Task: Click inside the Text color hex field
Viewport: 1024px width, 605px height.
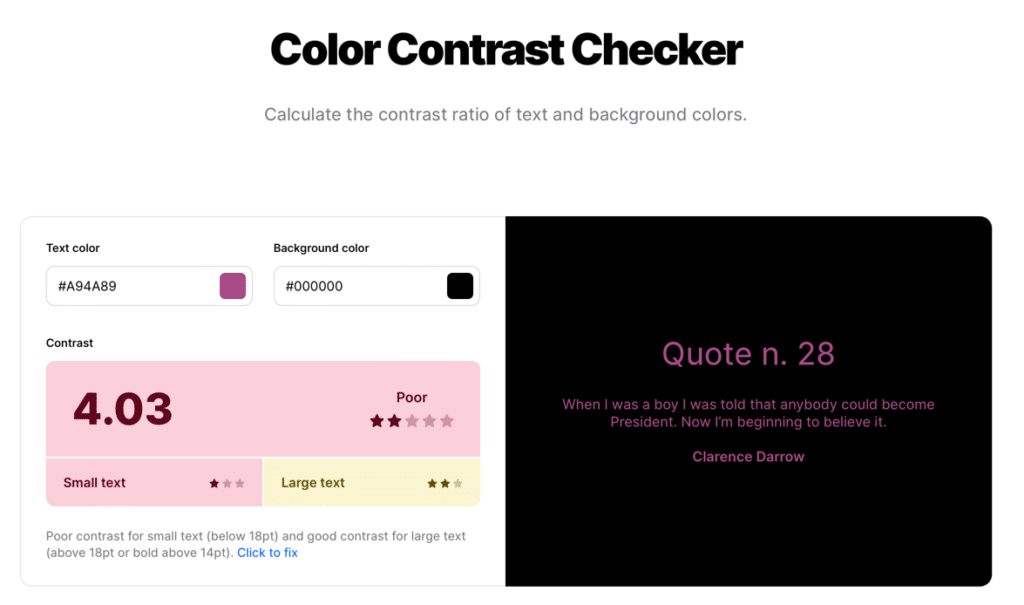Action: pos(120,285)
